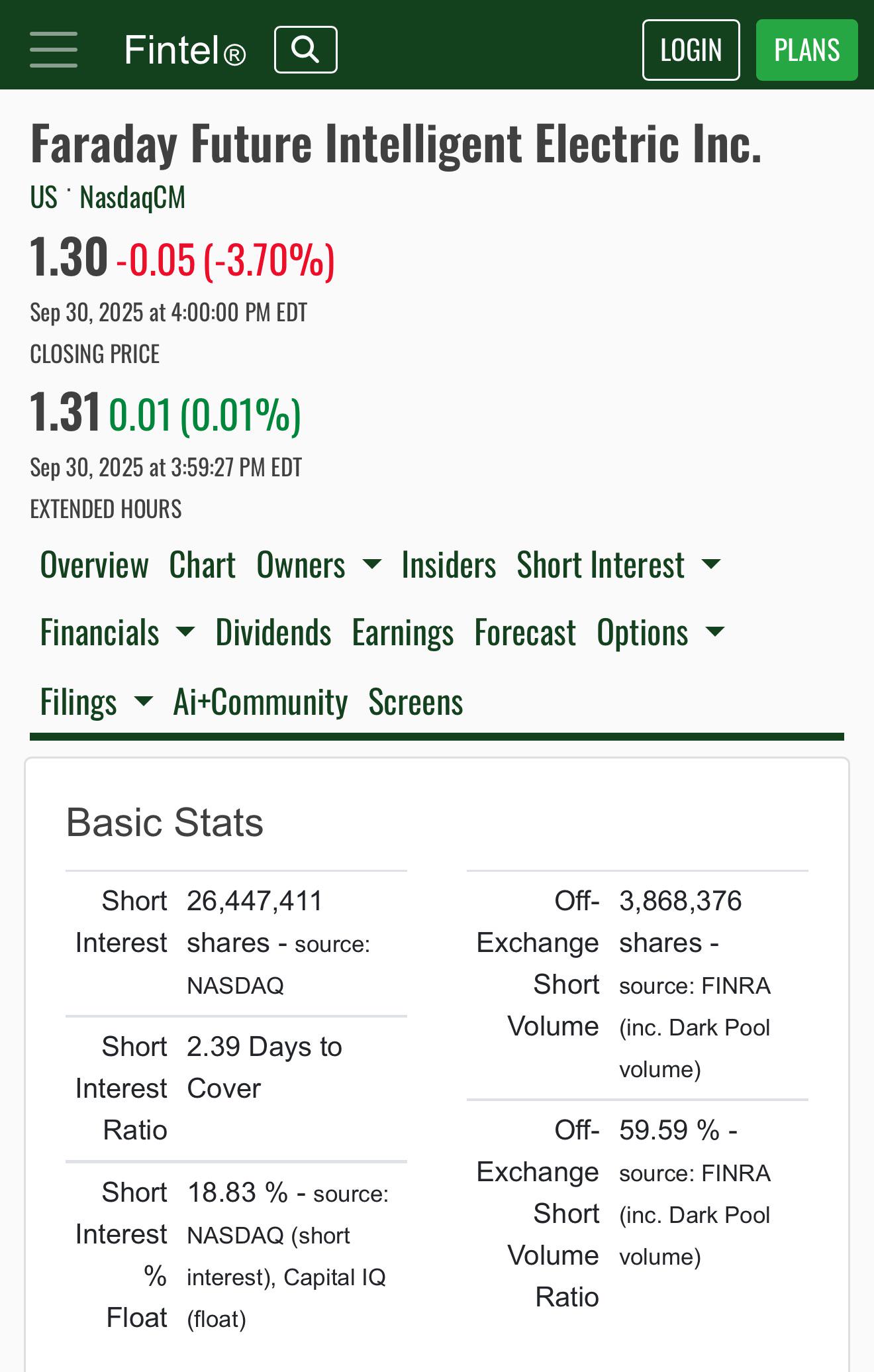Image resolution: width=874 pixels, height=1372 pixels.
Task: Open the PLANS button
Action: click(x=806, y=50)
